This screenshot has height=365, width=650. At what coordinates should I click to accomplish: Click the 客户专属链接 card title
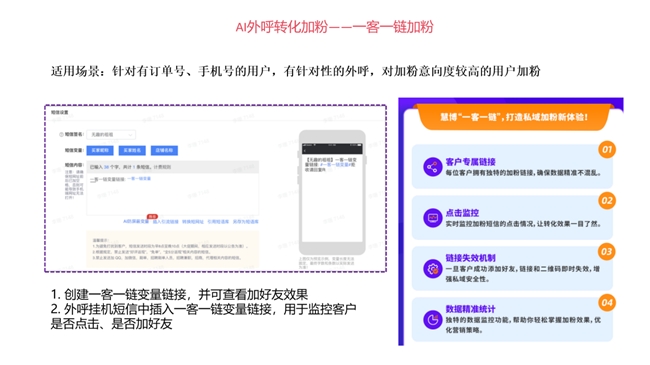(x=471, y=162)
